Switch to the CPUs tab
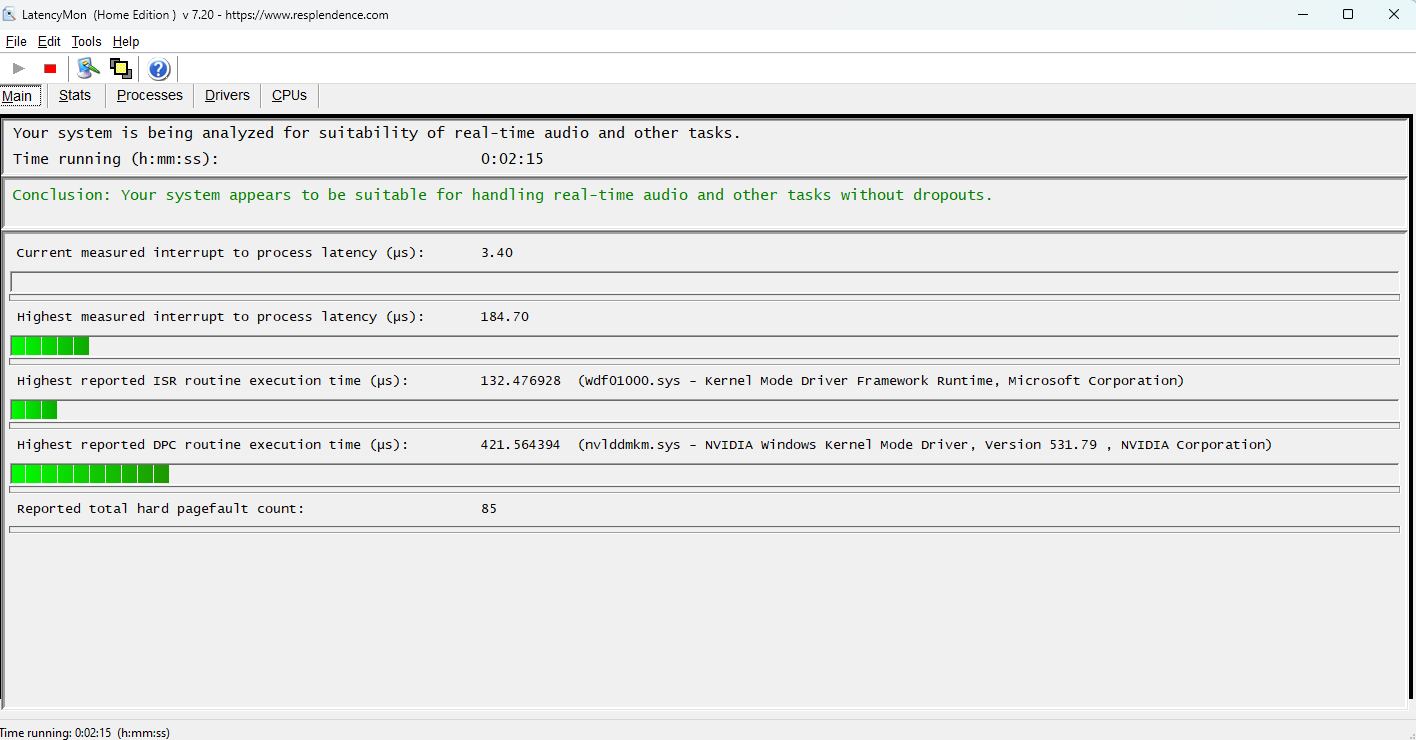The width and height of the screenshot is (1416, 740). coord(290,95)
